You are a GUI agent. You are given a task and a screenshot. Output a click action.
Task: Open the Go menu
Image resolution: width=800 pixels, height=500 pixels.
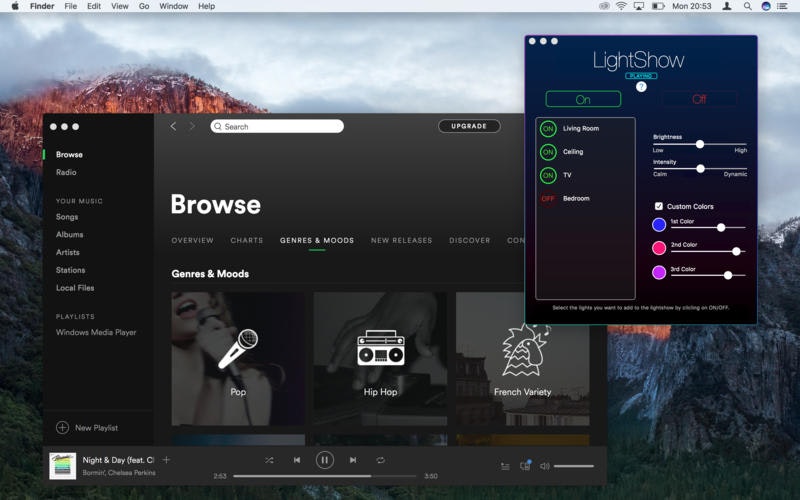tap(144, 6)
